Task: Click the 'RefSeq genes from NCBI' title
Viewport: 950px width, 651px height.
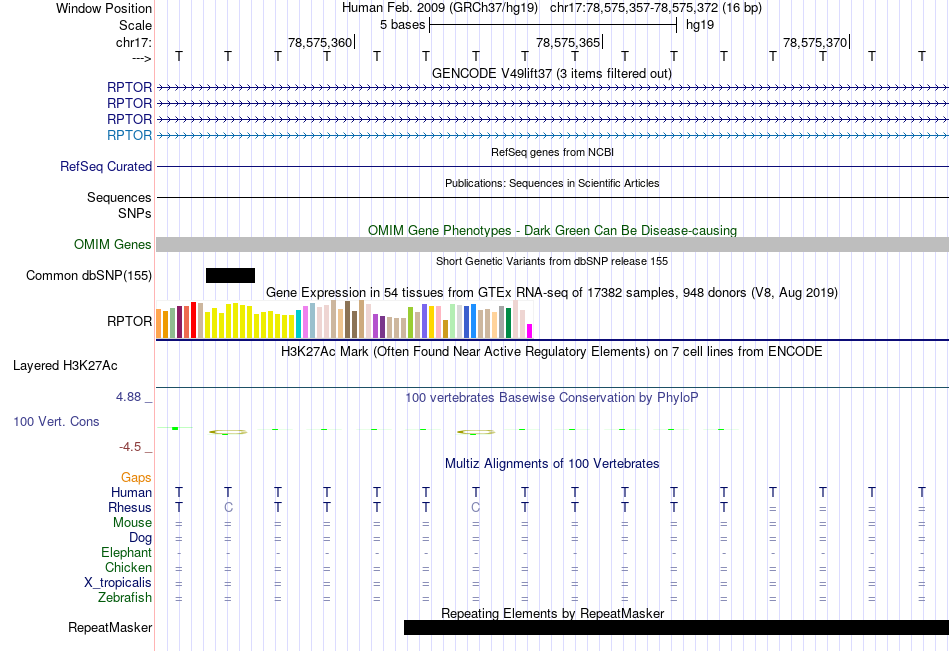Action: click(x=552, y=152)
